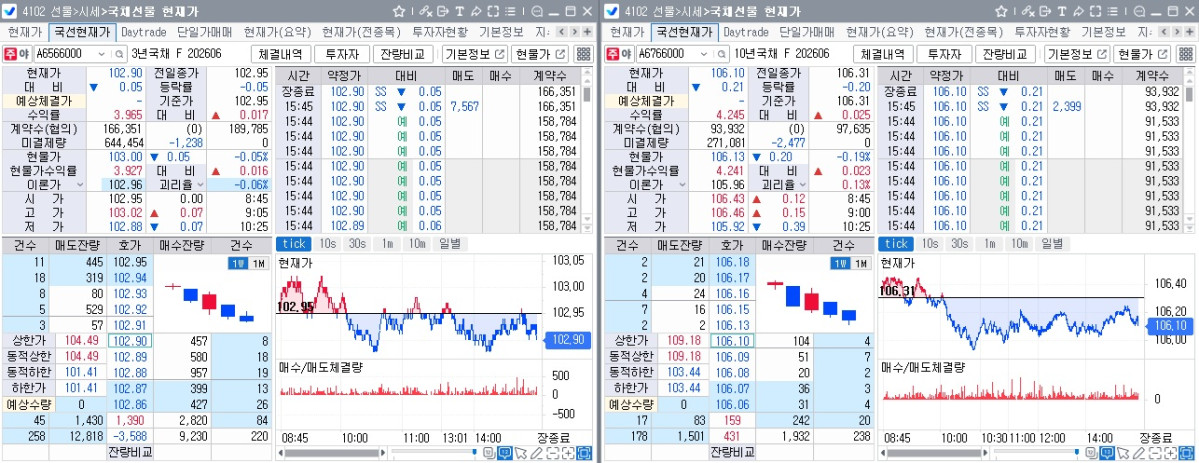
Task: Click bid price 106.09 in right order book
Action: [x=732, y=357]
